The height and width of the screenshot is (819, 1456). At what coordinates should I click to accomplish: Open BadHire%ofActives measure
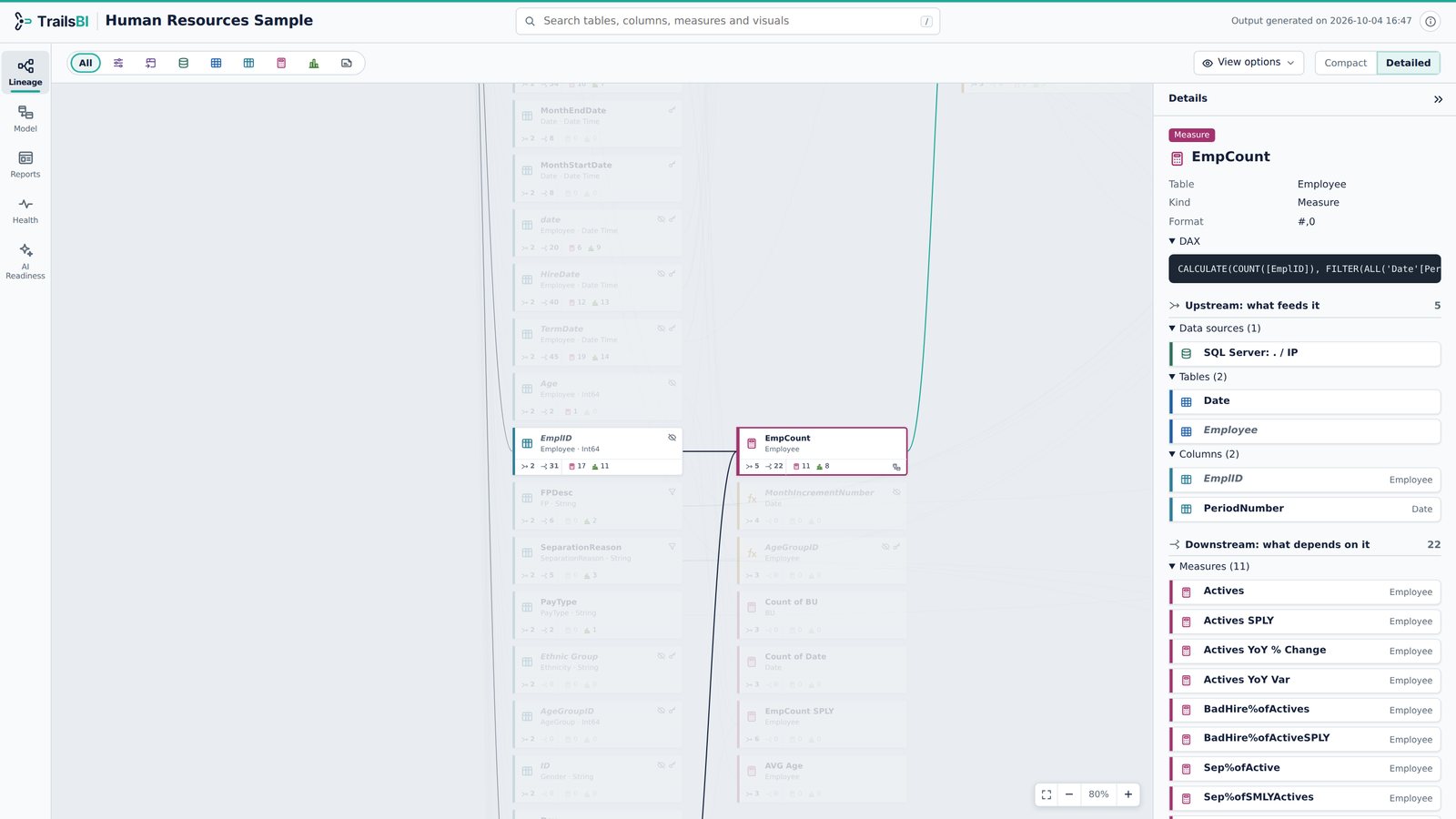click(1305, 709)
